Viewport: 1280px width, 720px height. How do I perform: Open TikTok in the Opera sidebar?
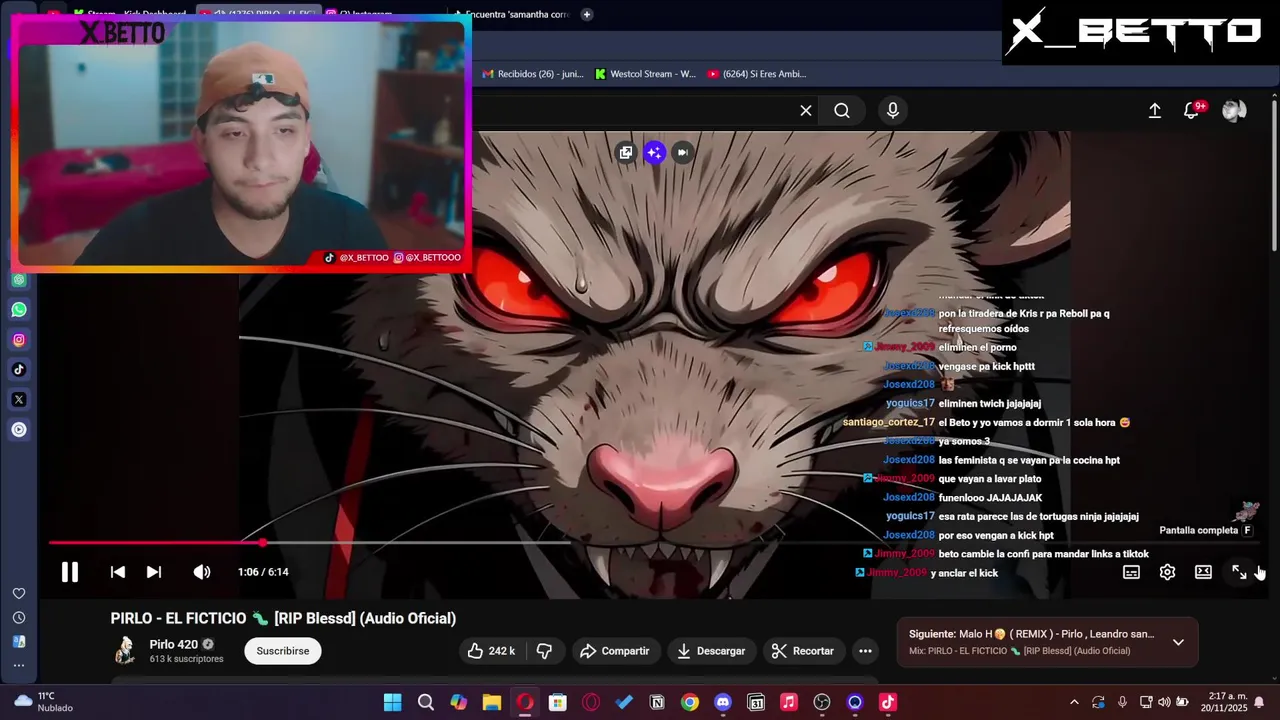click(19, 370)
